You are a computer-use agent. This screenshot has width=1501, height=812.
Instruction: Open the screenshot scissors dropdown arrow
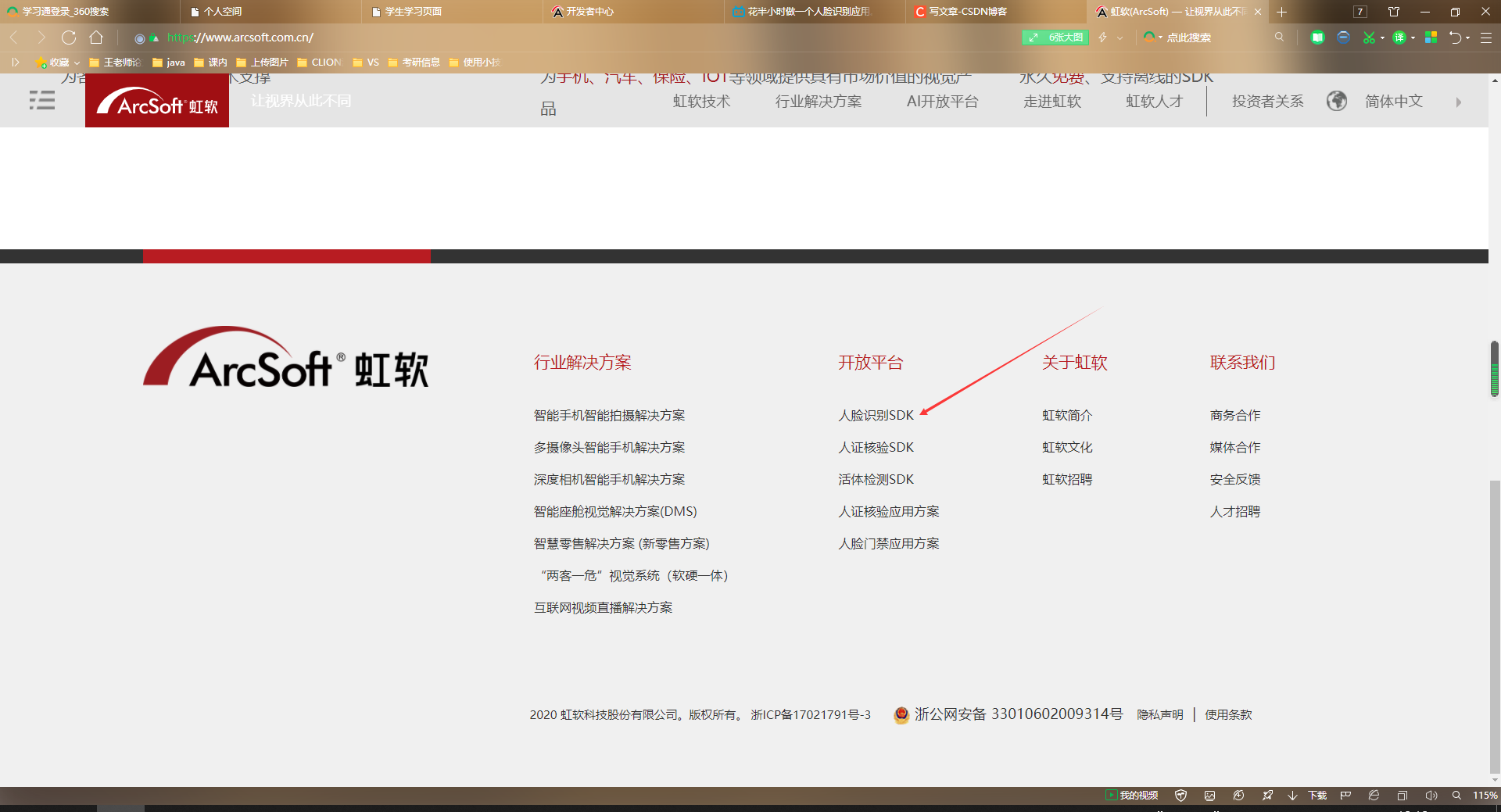pyautogui.click(x=1382, y=38)
